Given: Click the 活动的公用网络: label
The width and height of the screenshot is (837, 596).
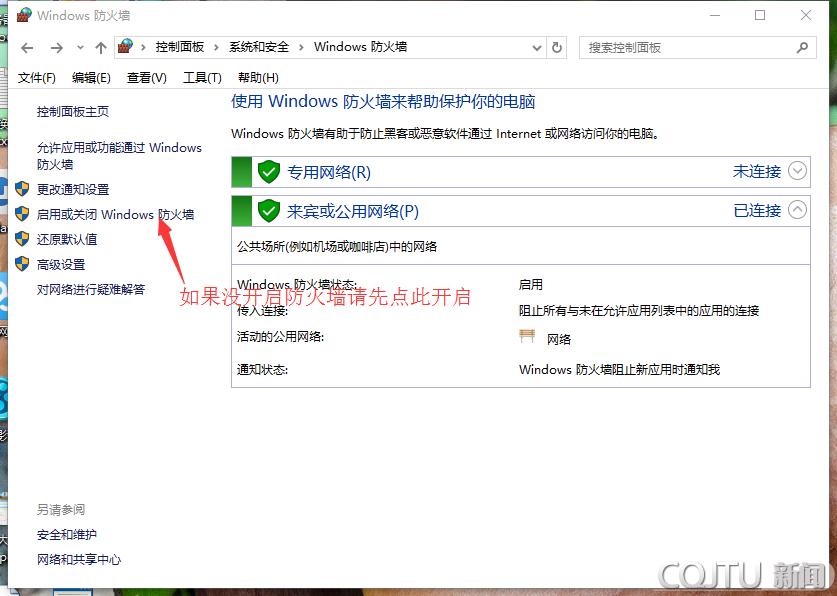Looking at the screenshot, I should pos(280,337).
